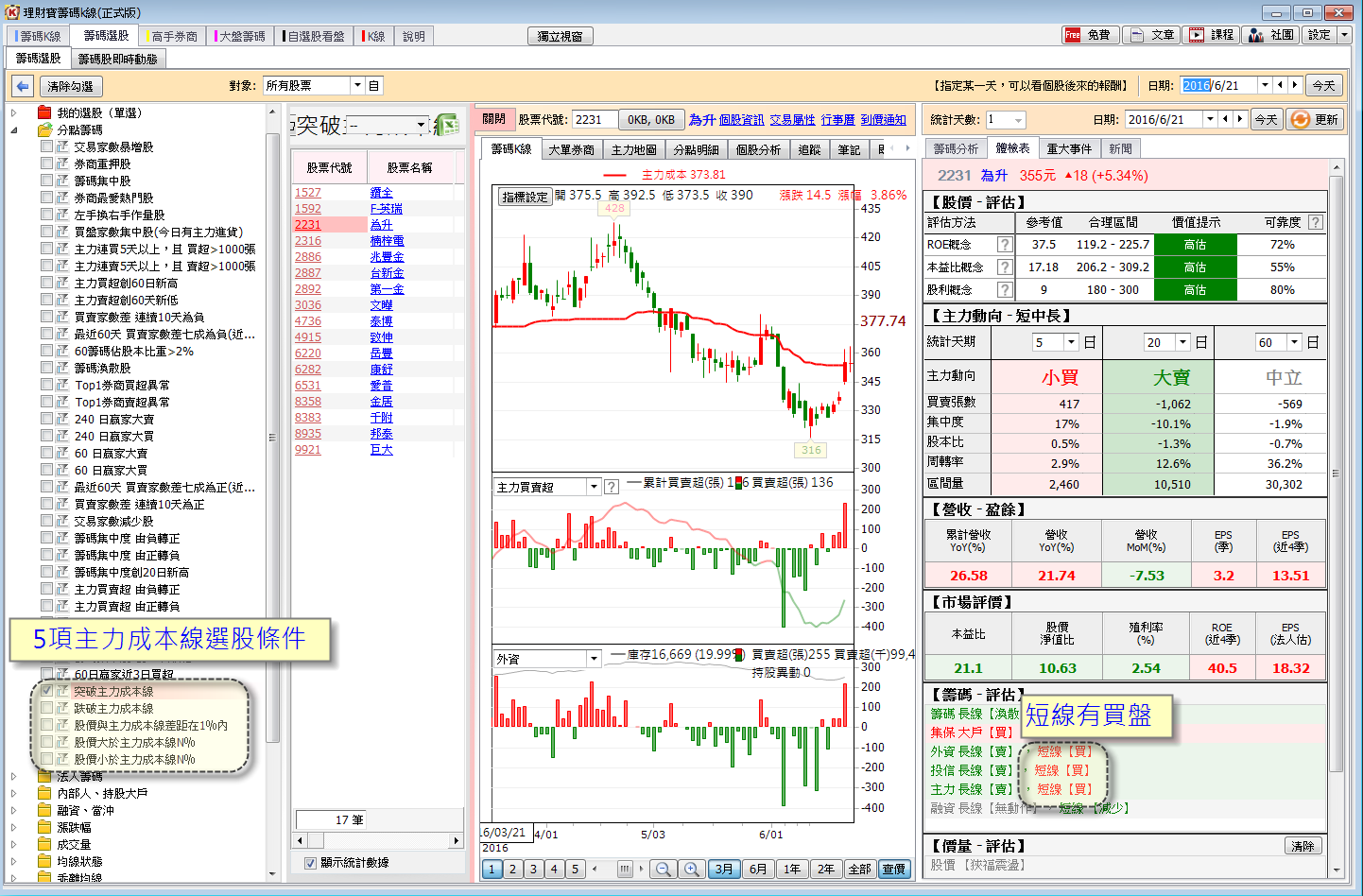The height and width of the screenshot is (896, 1363).
Task: Click the chart page scroller thumb
Action: [625, 870]
